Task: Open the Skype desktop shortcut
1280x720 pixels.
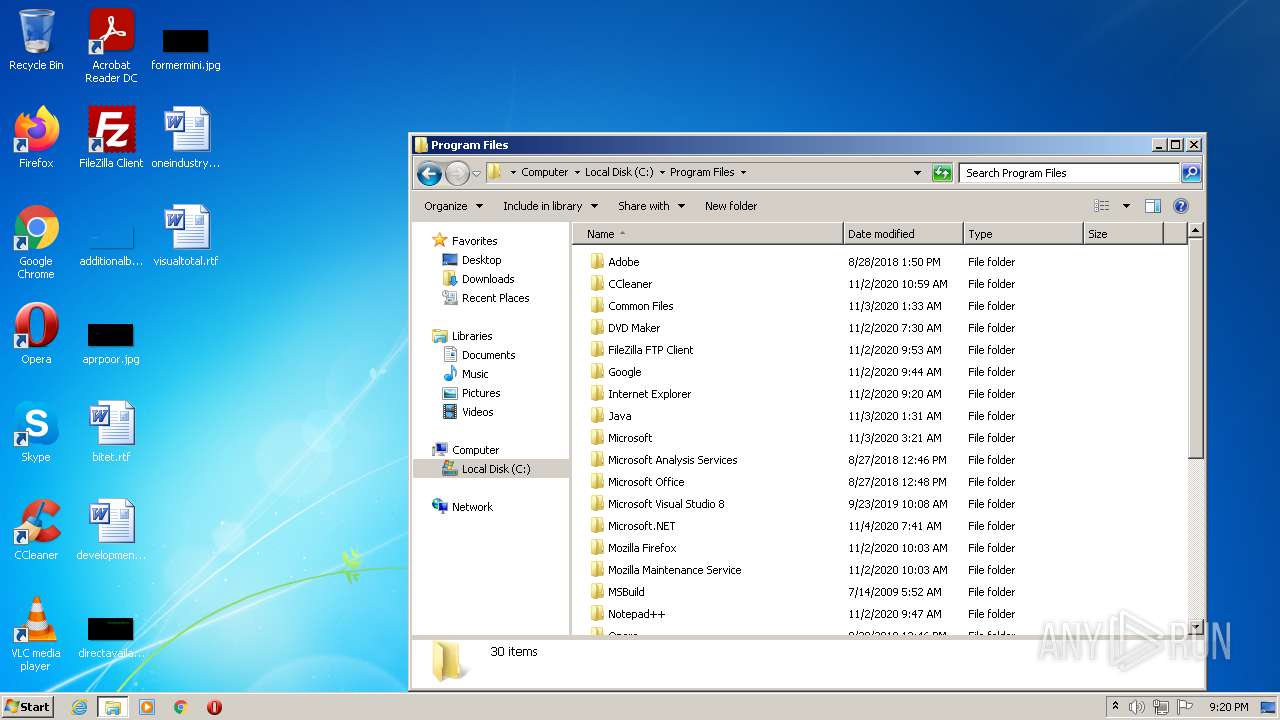Action: click(x=36, y=432)
